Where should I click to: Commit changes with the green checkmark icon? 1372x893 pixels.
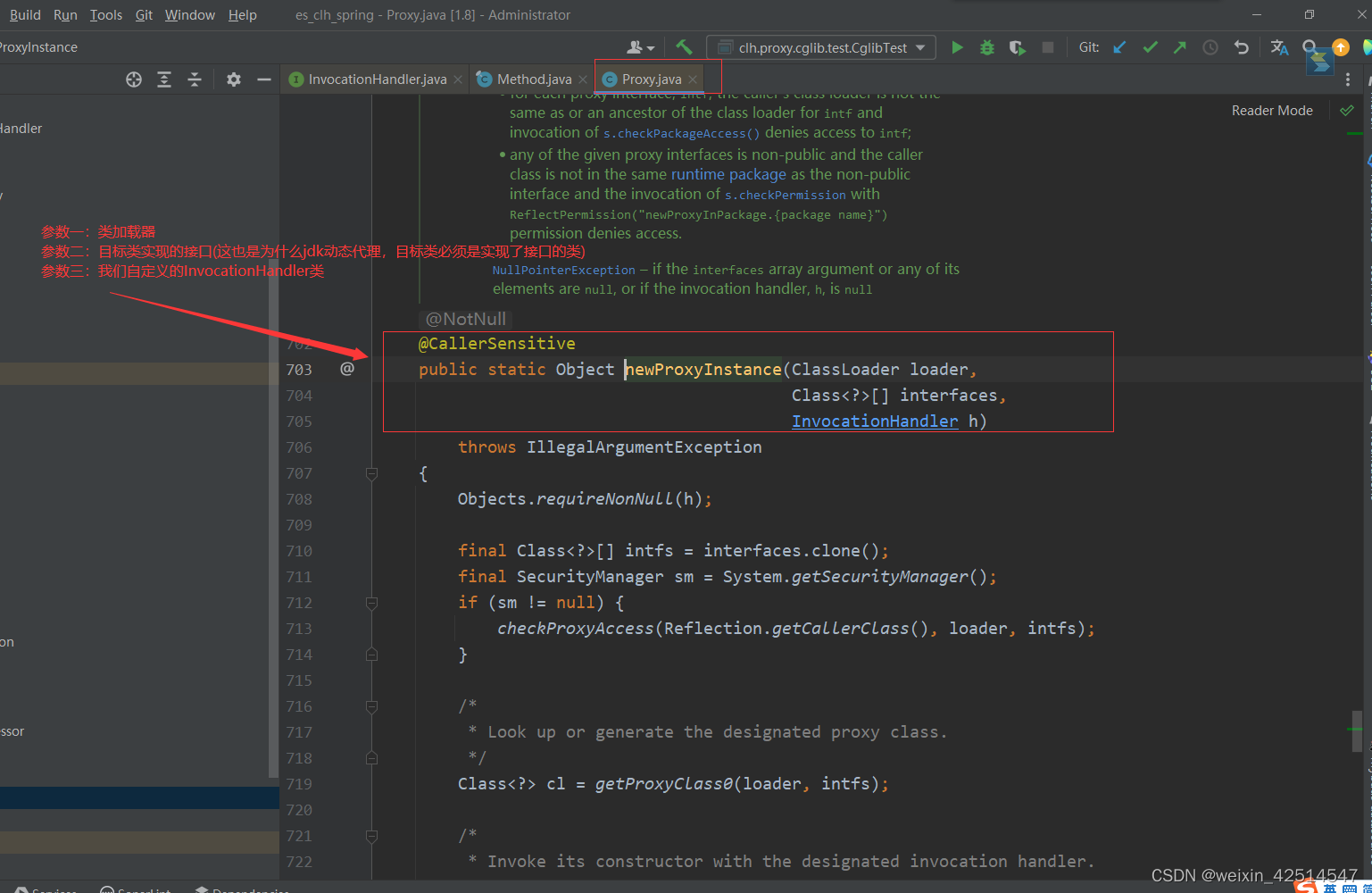tap(1150, 47)
